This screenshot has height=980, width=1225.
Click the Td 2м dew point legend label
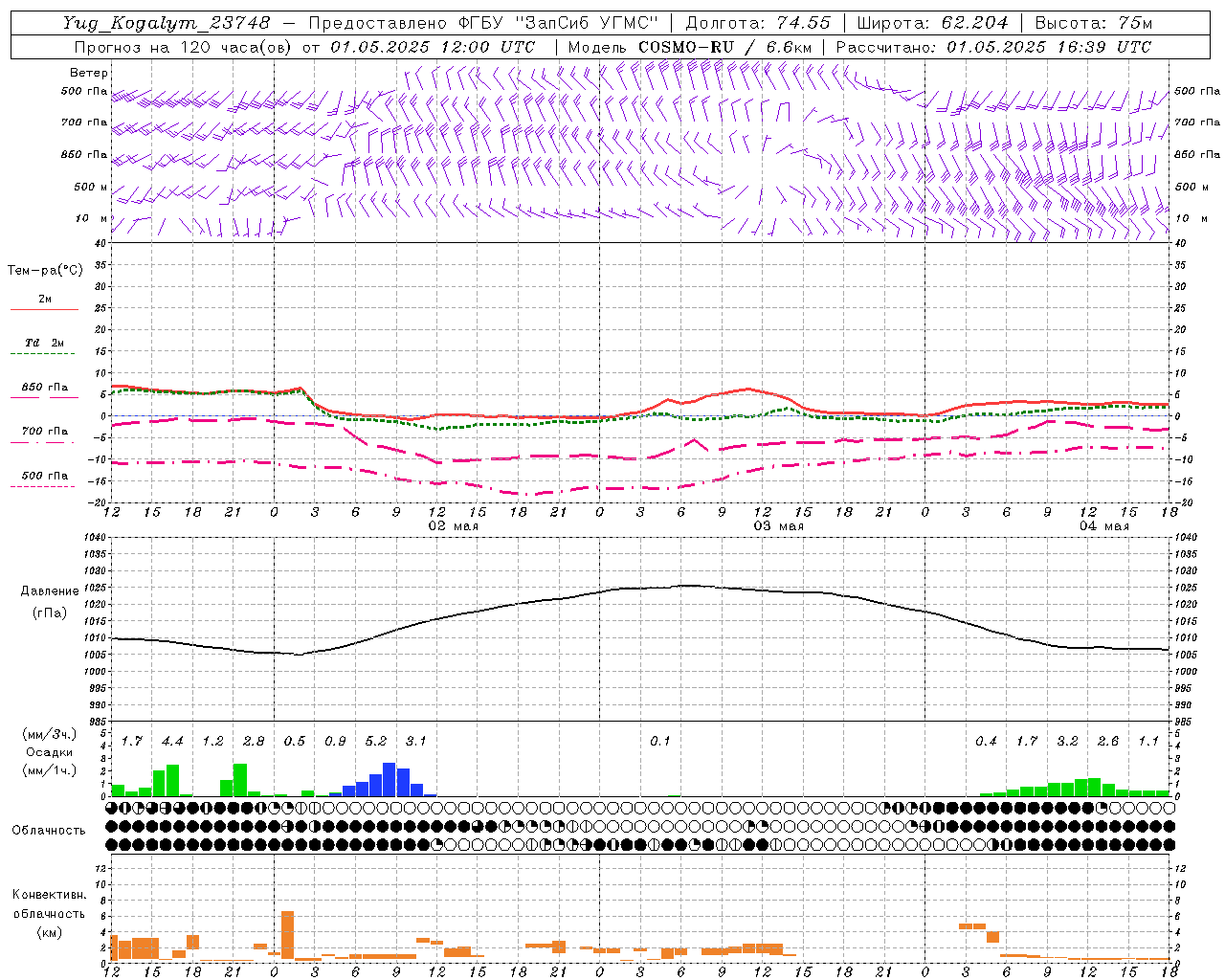45,343
